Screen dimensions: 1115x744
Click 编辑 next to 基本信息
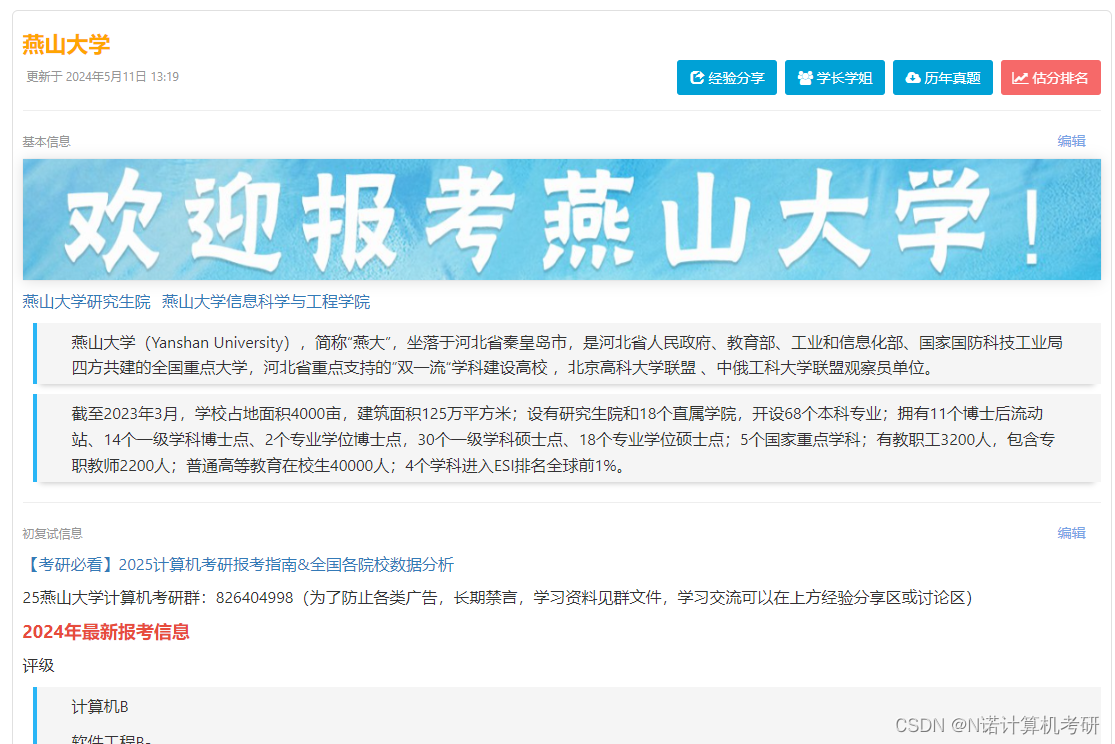(x=1071, y=141)
